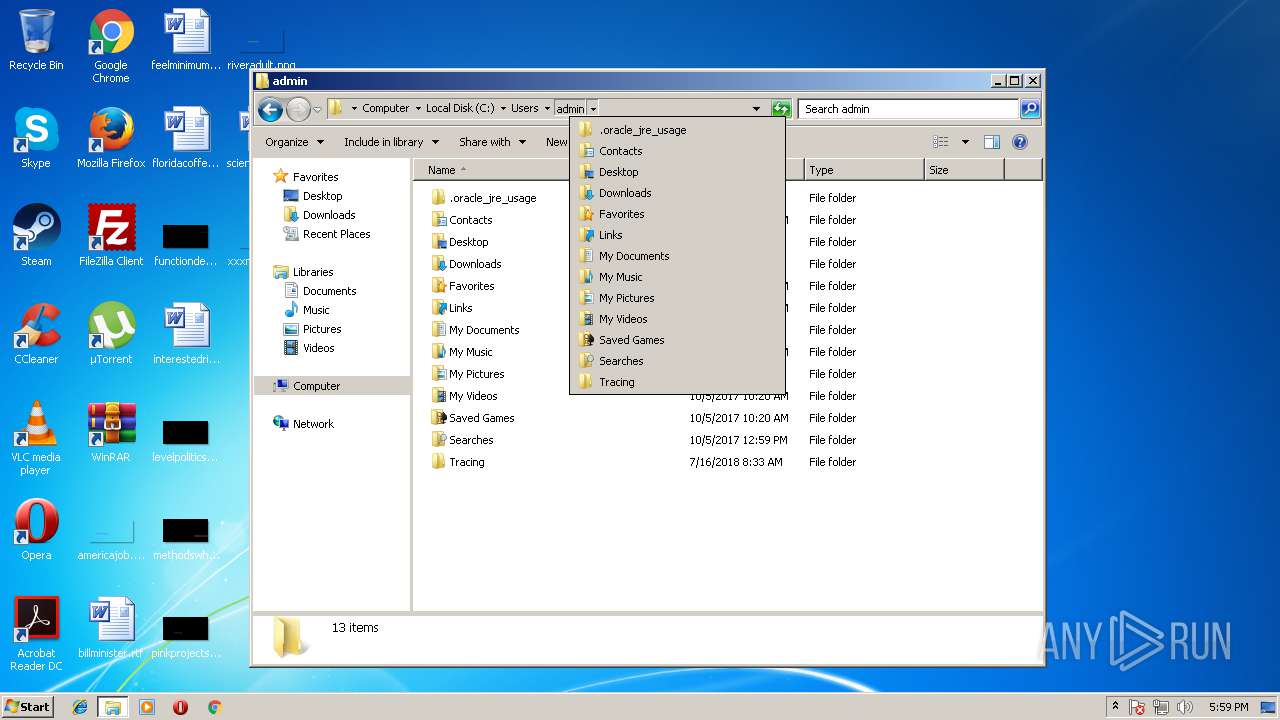Expand arrow before Computer in address bar

click(x=354, y=108)
